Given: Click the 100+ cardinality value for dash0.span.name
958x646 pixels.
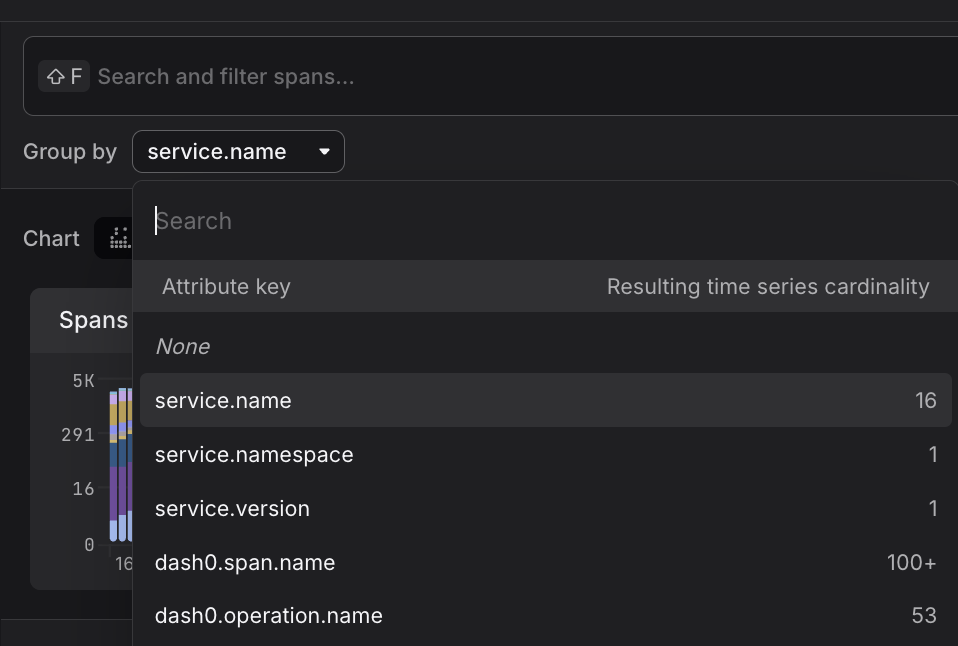Looking at the screenshot, I should [911, 563].
